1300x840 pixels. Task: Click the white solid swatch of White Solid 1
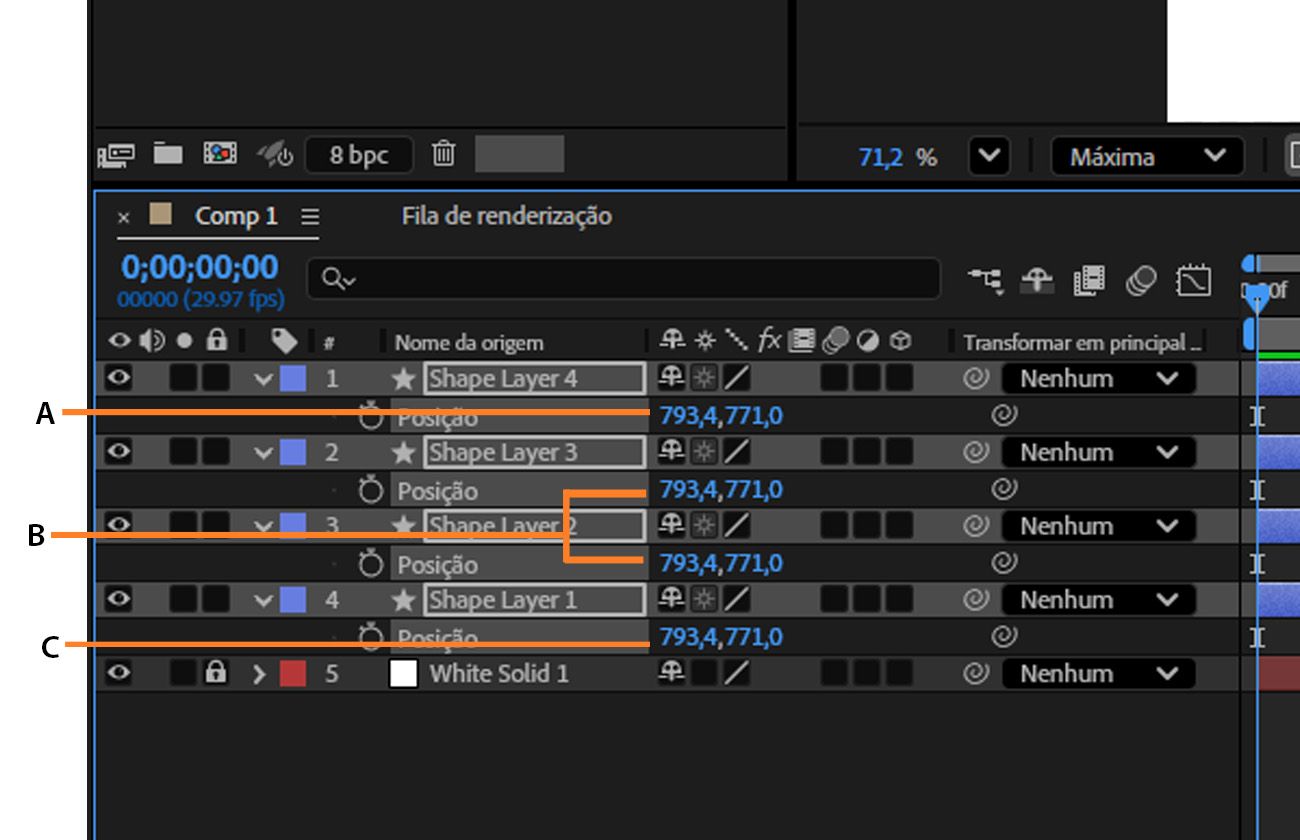click(403, 674)
